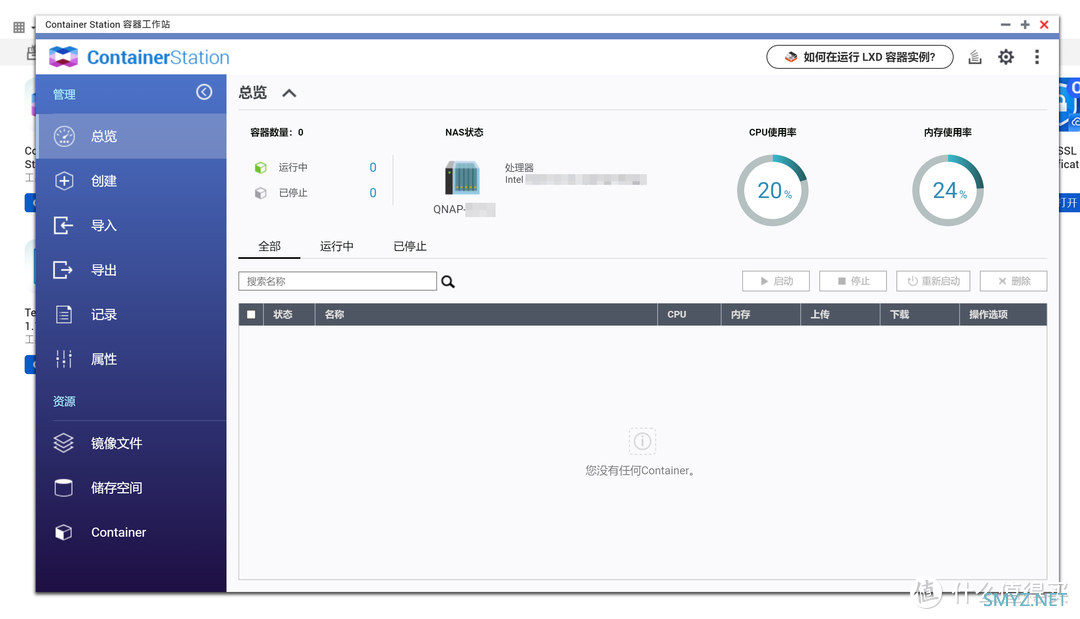Viewport: 1080px width, 619px height.
Task: Click the search magnifier icon
Action: pos(448,282)
